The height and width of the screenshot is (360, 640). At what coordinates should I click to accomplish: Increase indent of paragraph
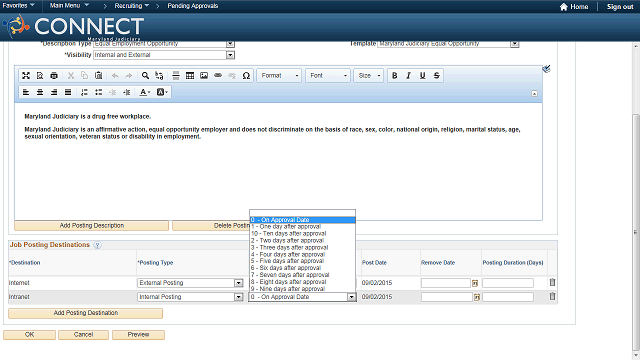point(127,92)
